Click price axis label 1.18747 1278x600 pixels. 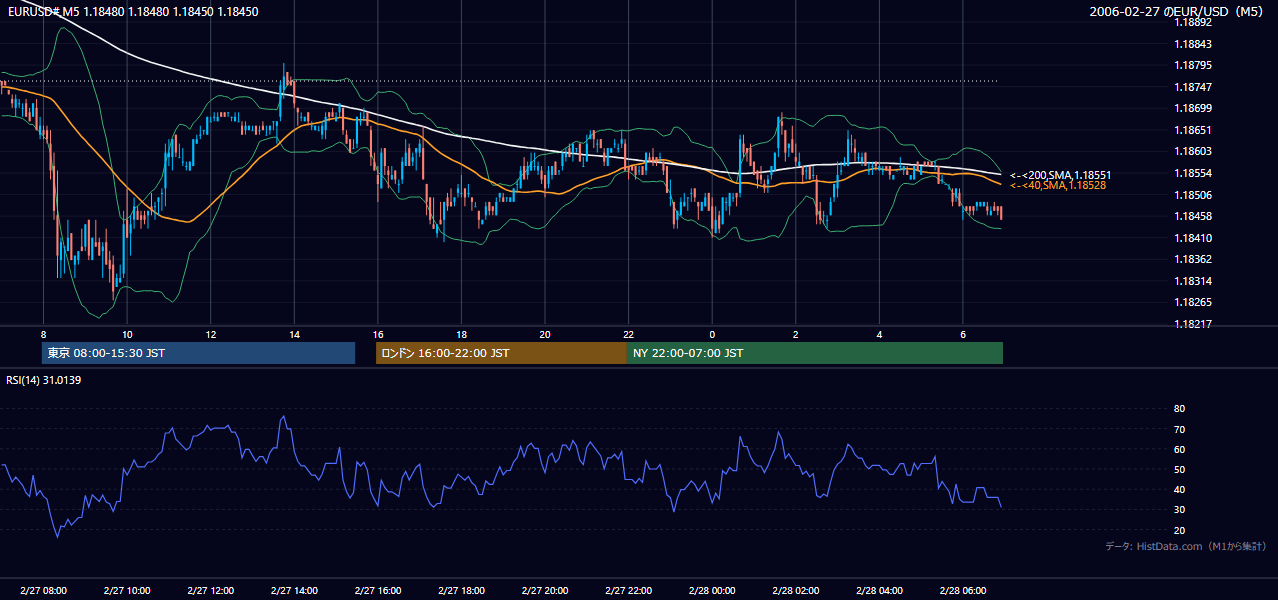1193,87
